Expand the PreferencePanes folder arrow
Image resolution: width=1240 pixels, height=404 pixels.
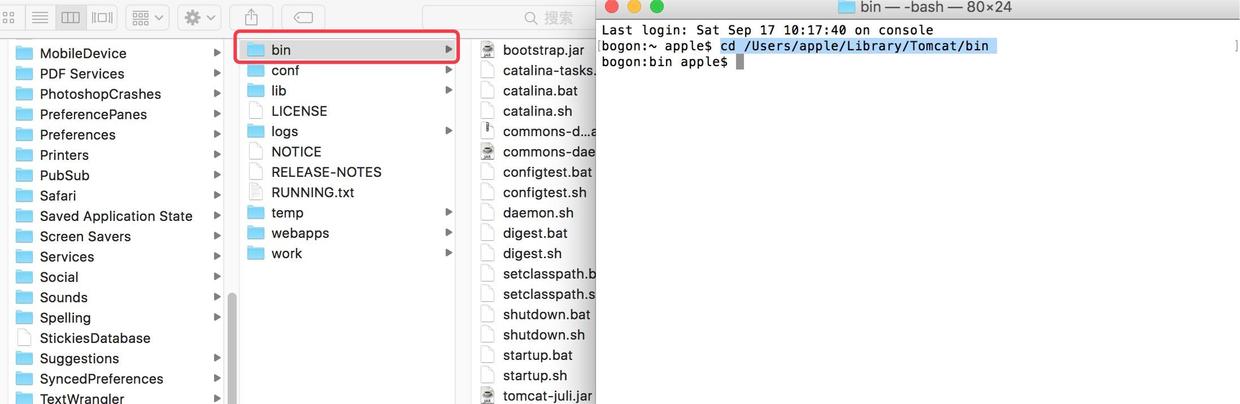click(x=217, y=114)
